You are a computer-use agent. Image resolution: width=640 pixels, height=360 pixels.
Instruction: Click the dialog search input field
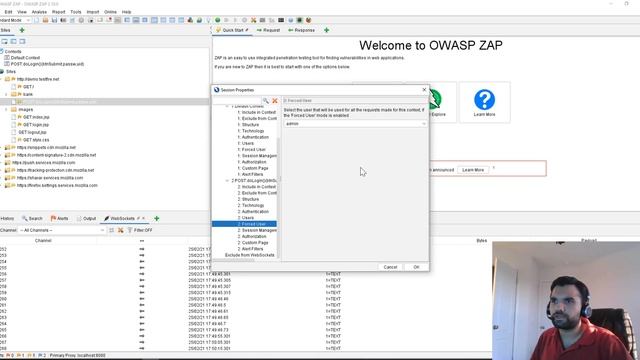pos(237,100)
